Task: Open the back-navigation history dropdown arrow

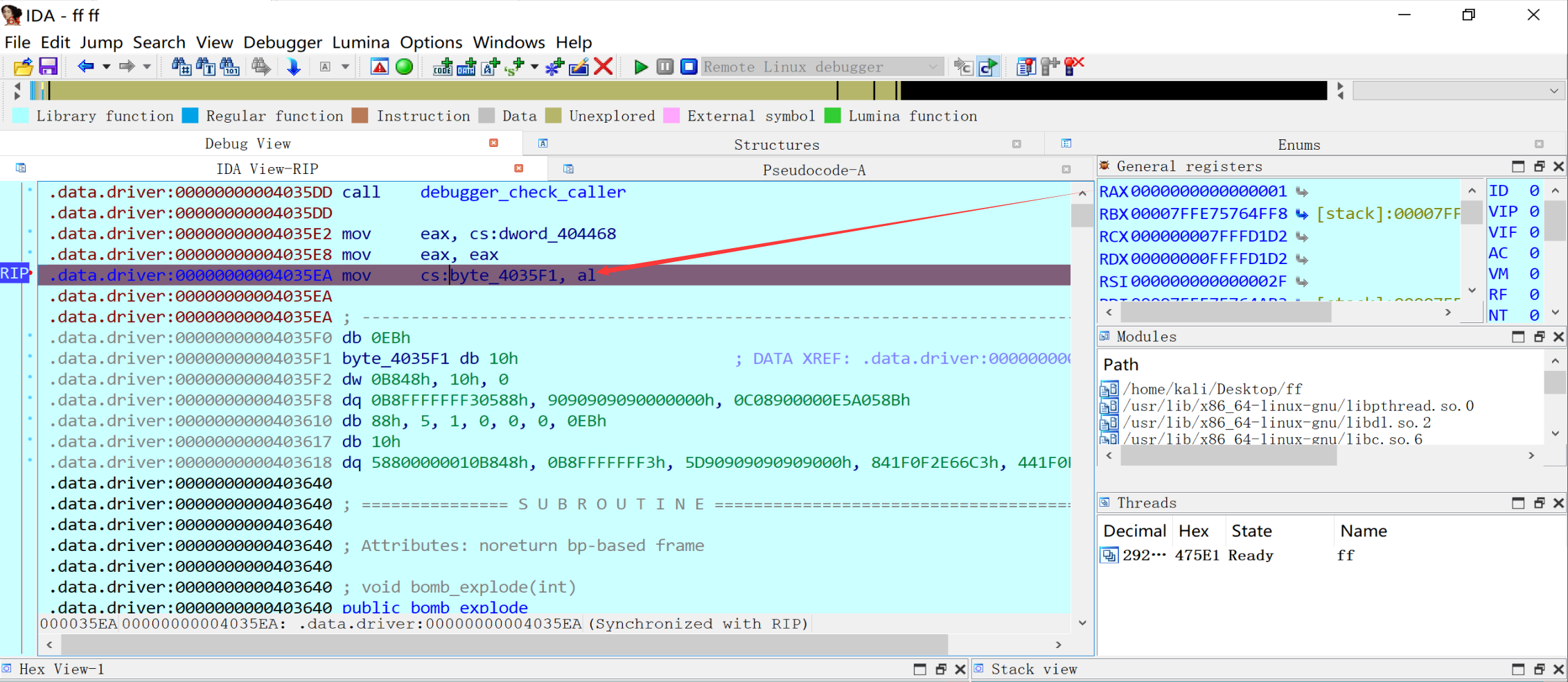Action: 106,67
